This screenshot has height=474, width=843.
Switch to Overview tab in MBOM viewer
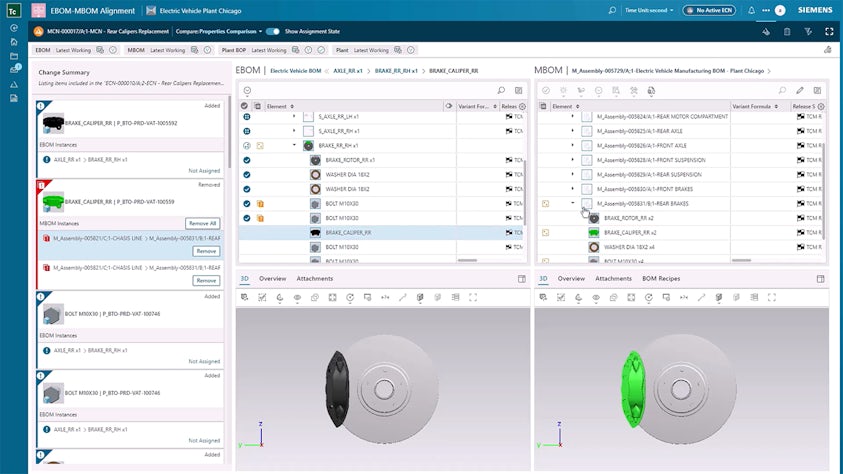[x=571, y=278]
